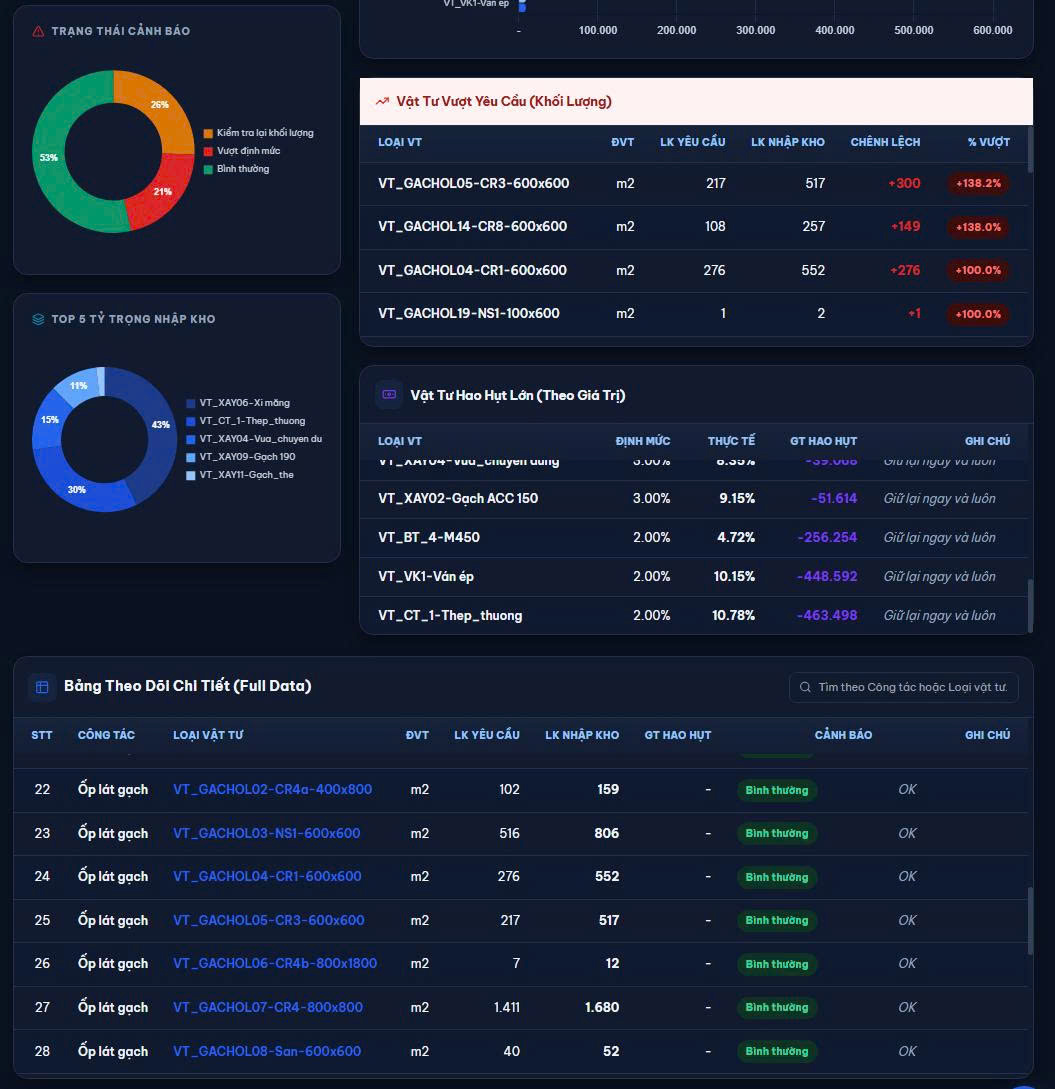
Task: Click the red 21% donut segment
Action: pyautogui.click(x=165, y=193)
